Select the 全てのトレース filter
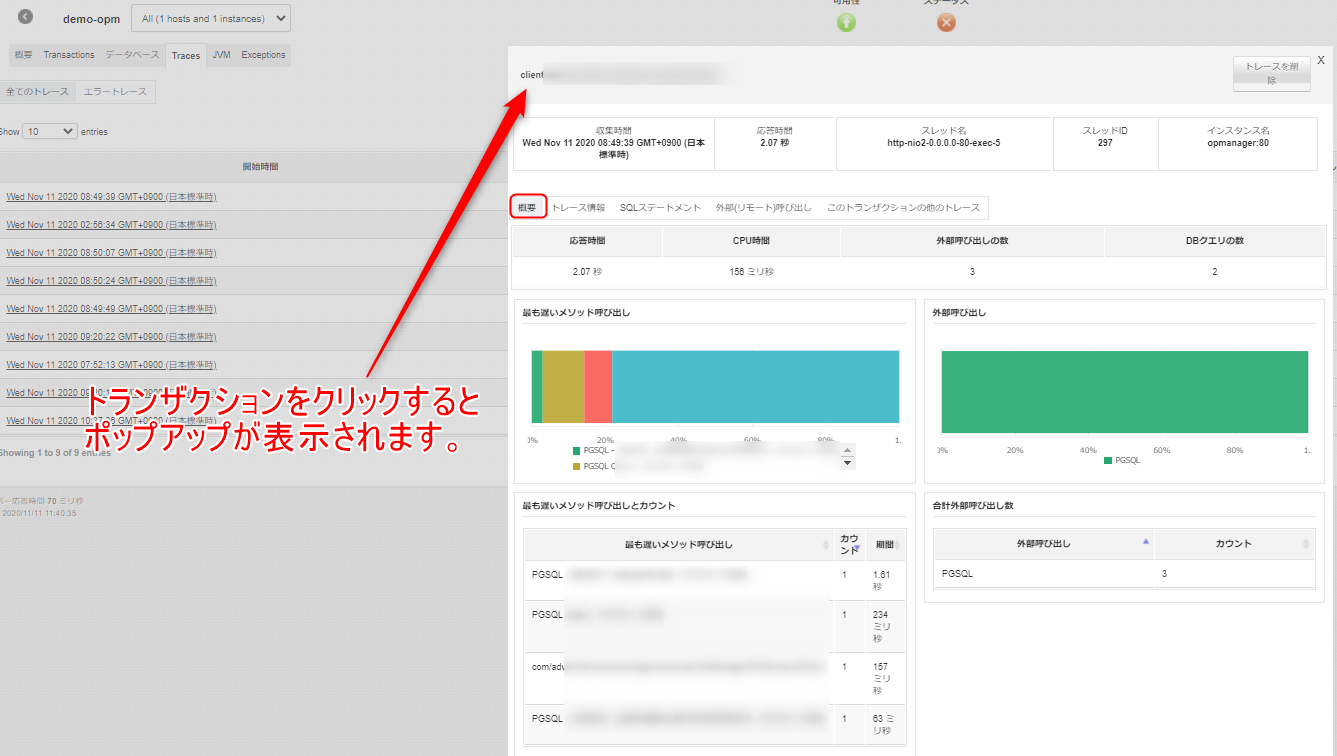 click(38, 92)
